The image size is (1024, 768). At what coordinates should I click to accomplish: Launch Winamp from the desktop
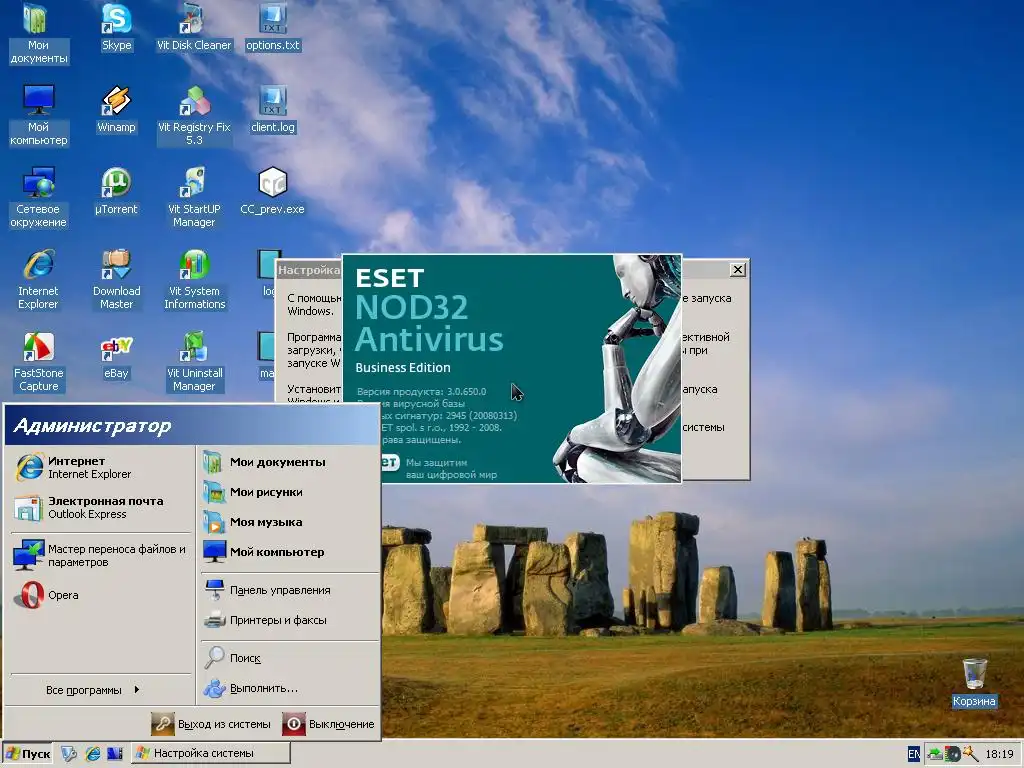coord(116,110)
